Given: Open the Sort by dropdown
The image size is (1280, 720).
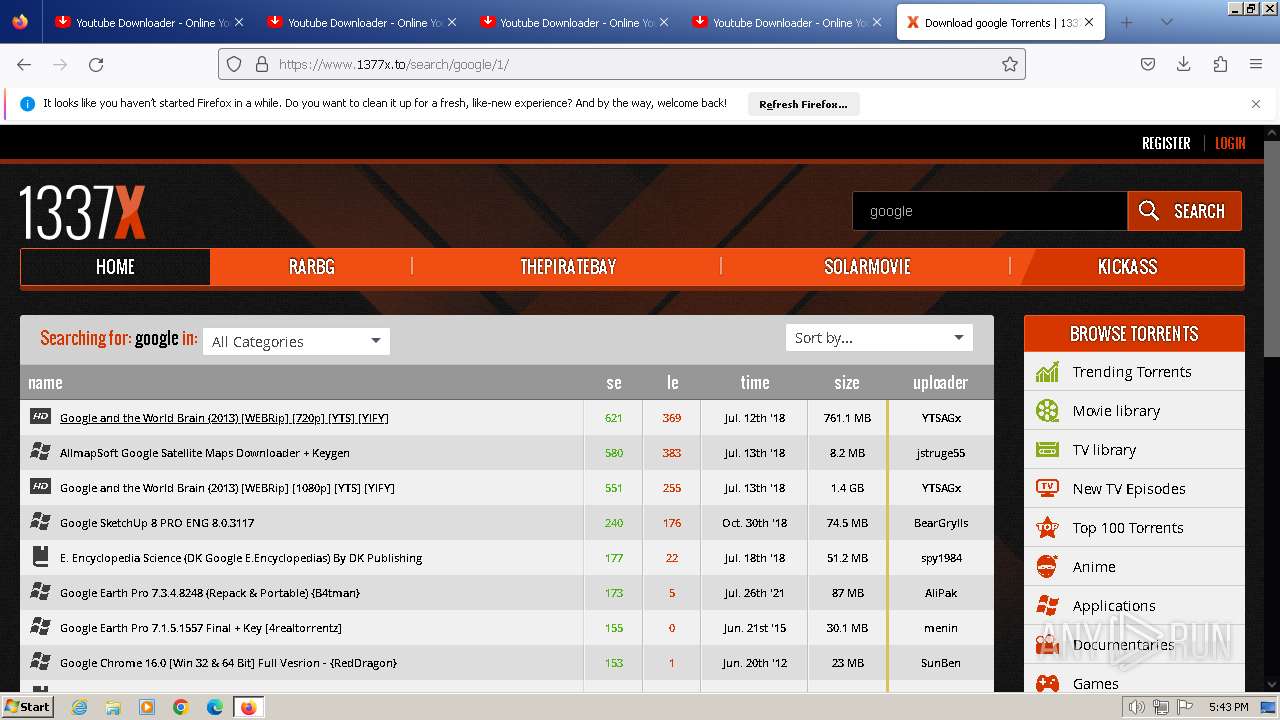Looking at the screenshot, I should [x=879, y=338].
